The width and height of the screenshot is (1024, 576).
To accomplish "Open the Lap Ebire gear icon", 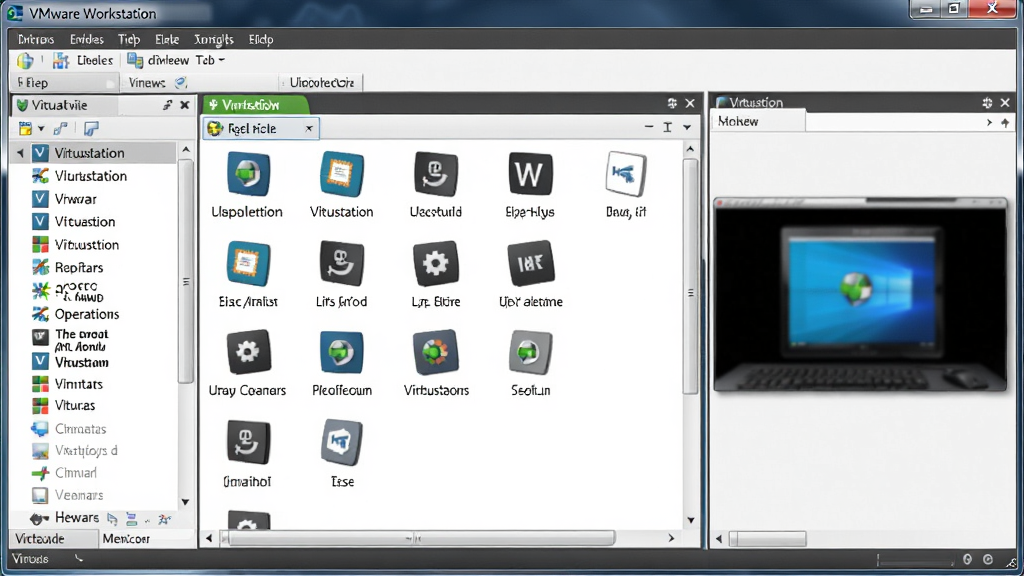I will point(436,264).
